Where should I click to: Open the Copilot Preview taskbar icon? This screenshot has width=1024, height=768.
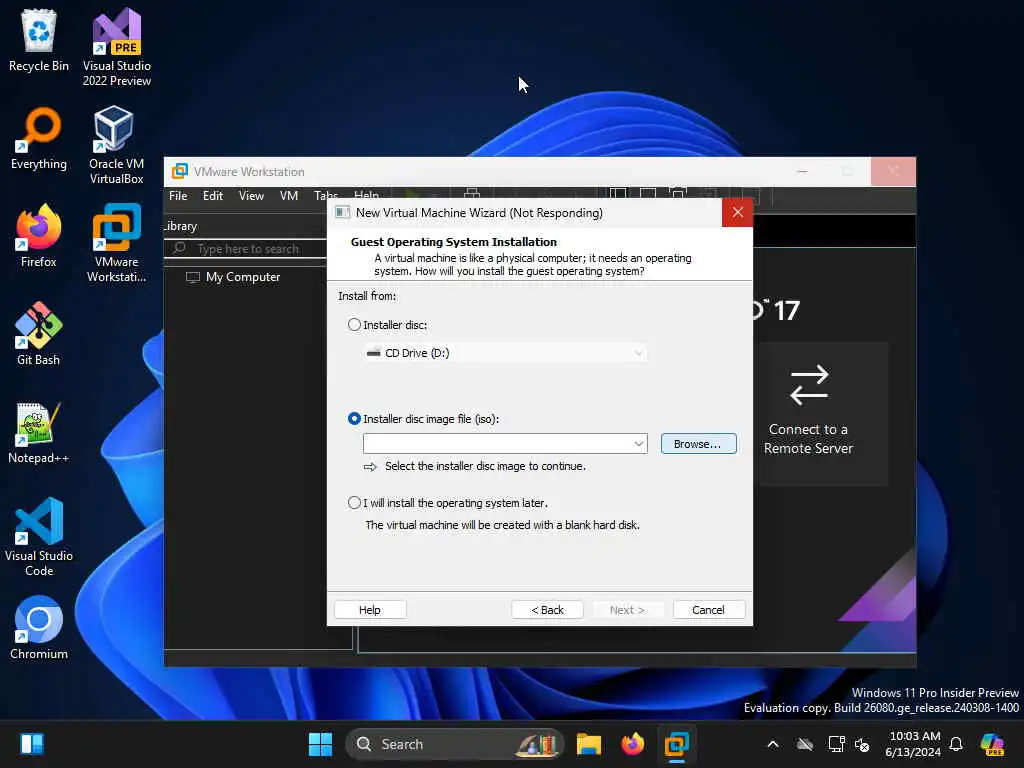[992, 744]
